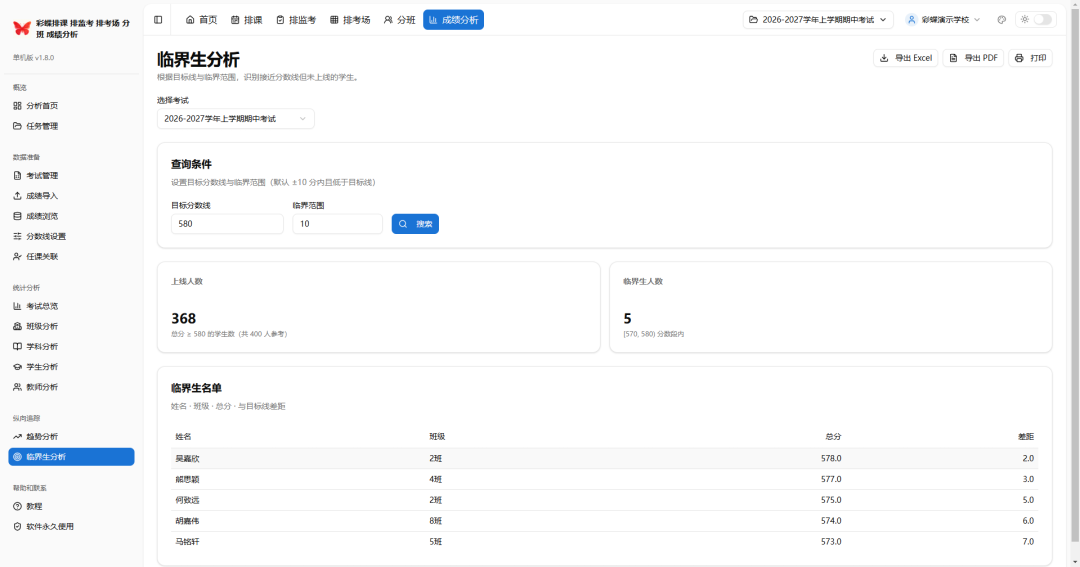Select the 吴嘉欣 table row
The height and width of the screenshot is (567, 1080).
[605, 458]
